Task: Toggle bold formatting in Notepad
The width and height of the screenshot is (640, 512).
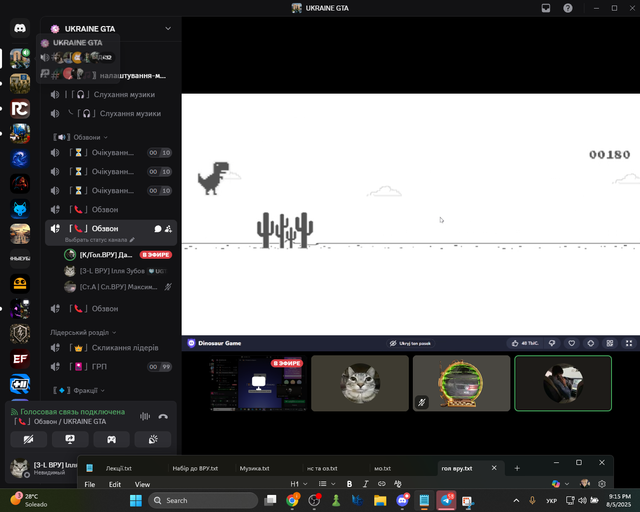Action: 349,484
